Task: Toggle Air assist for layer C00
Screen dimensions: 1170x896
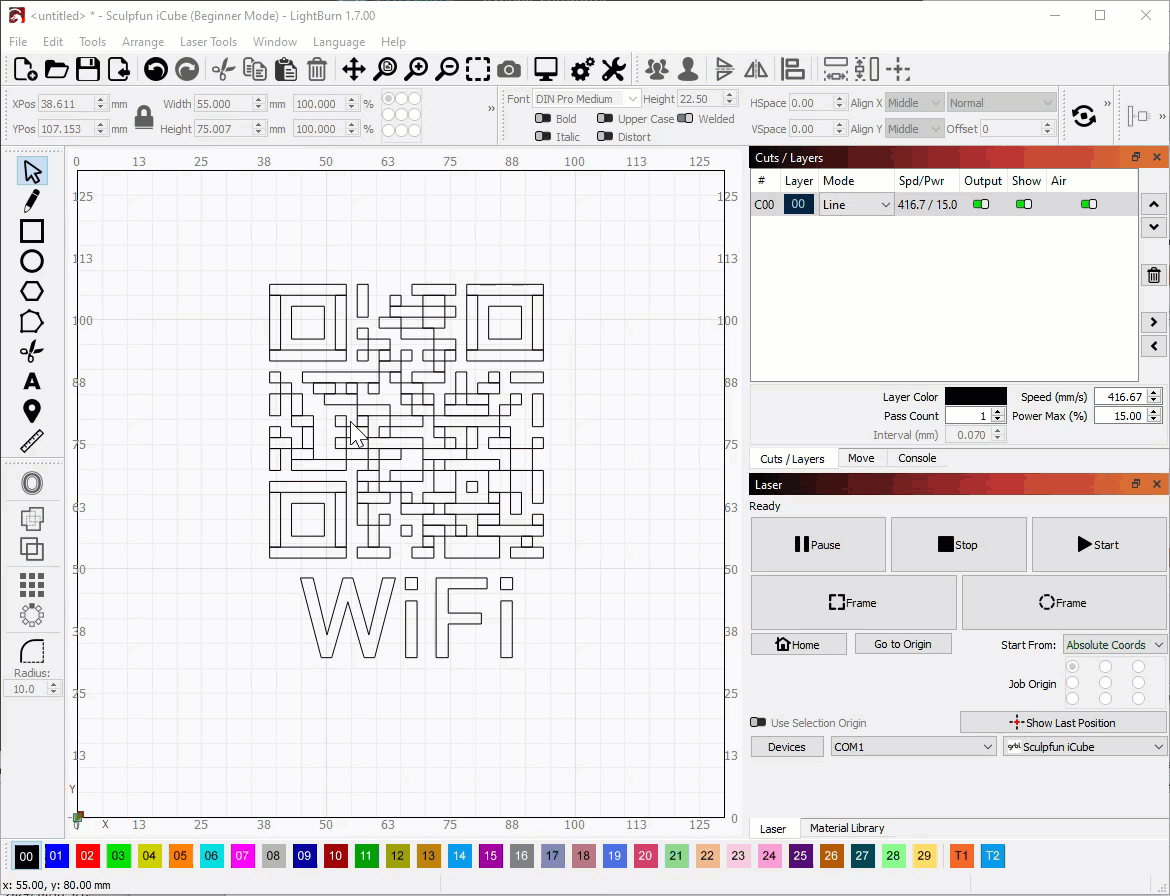Action: pyautogui.click(x=1089, y=204)
